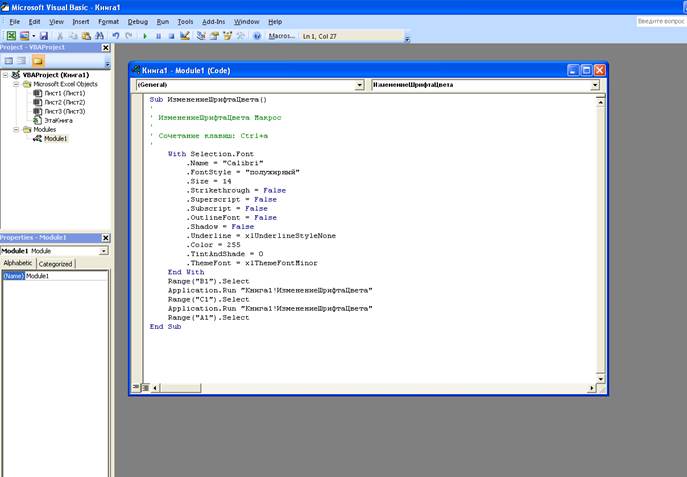The height and width of the screenshot is (477, 687).
Task: Select Module1 in the Modules folder
Action: coord(55,139)
